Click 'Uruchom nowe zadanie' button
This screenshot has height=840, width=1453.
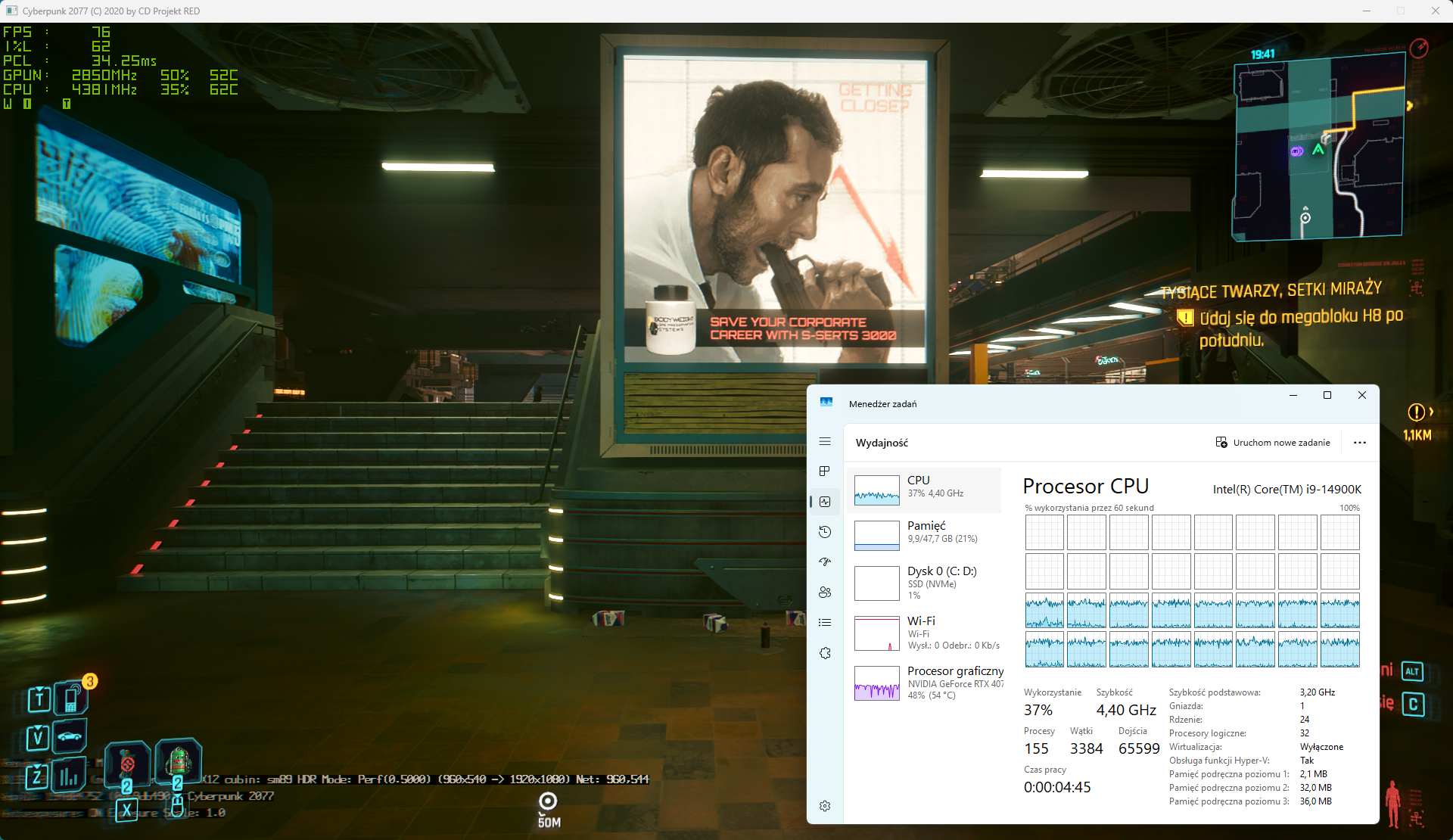click(1273, 443)
